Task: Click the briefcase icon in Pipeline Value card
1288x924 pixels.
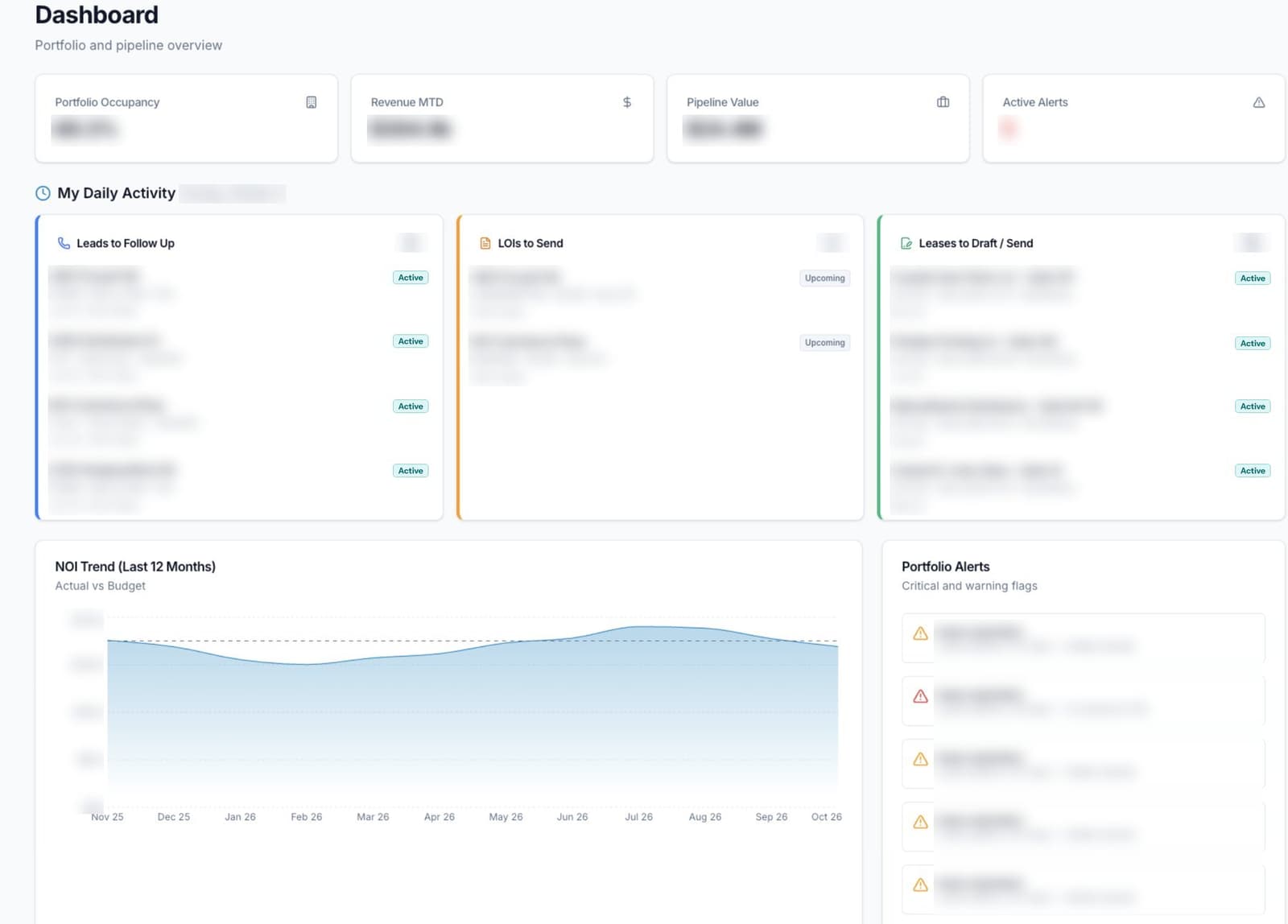Action: (943, 102)
